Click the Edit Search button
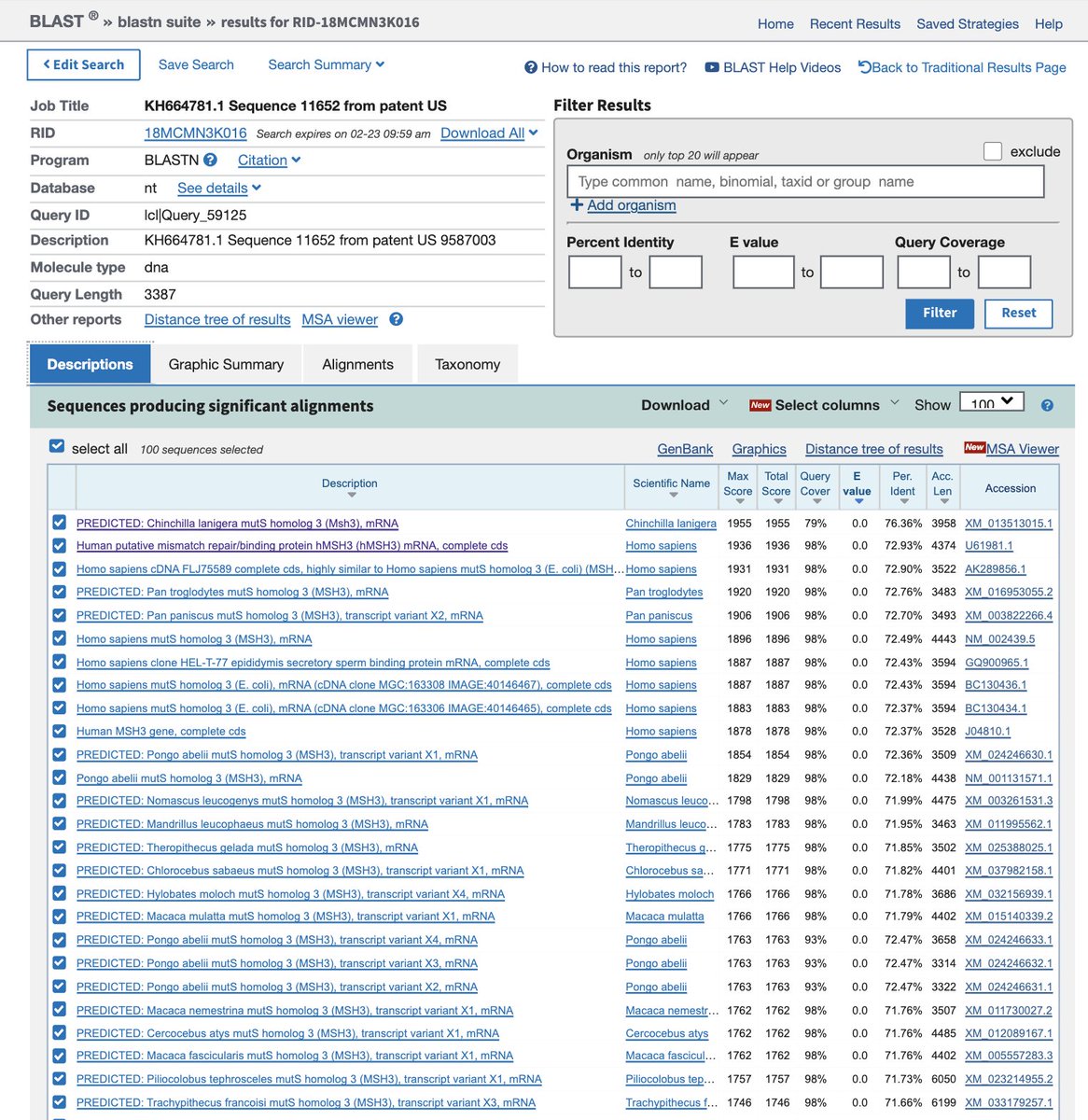 pyautogui.click(x=84, y=64)
